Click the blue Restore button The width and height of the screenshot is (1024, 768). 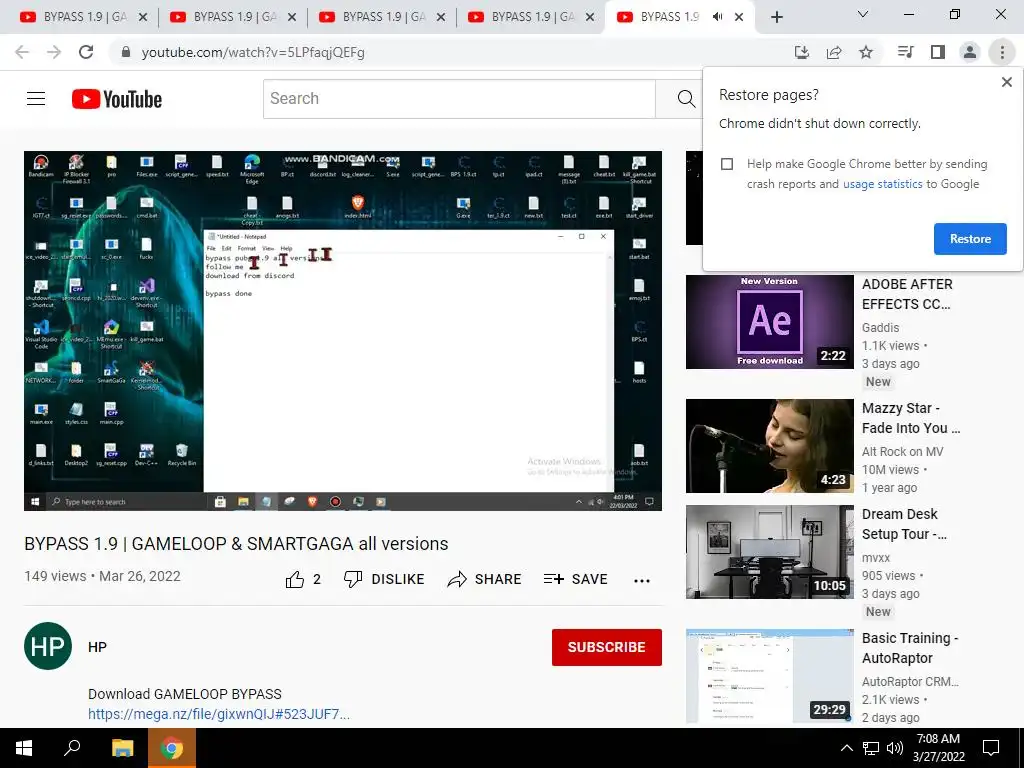[x=970, y=239]
